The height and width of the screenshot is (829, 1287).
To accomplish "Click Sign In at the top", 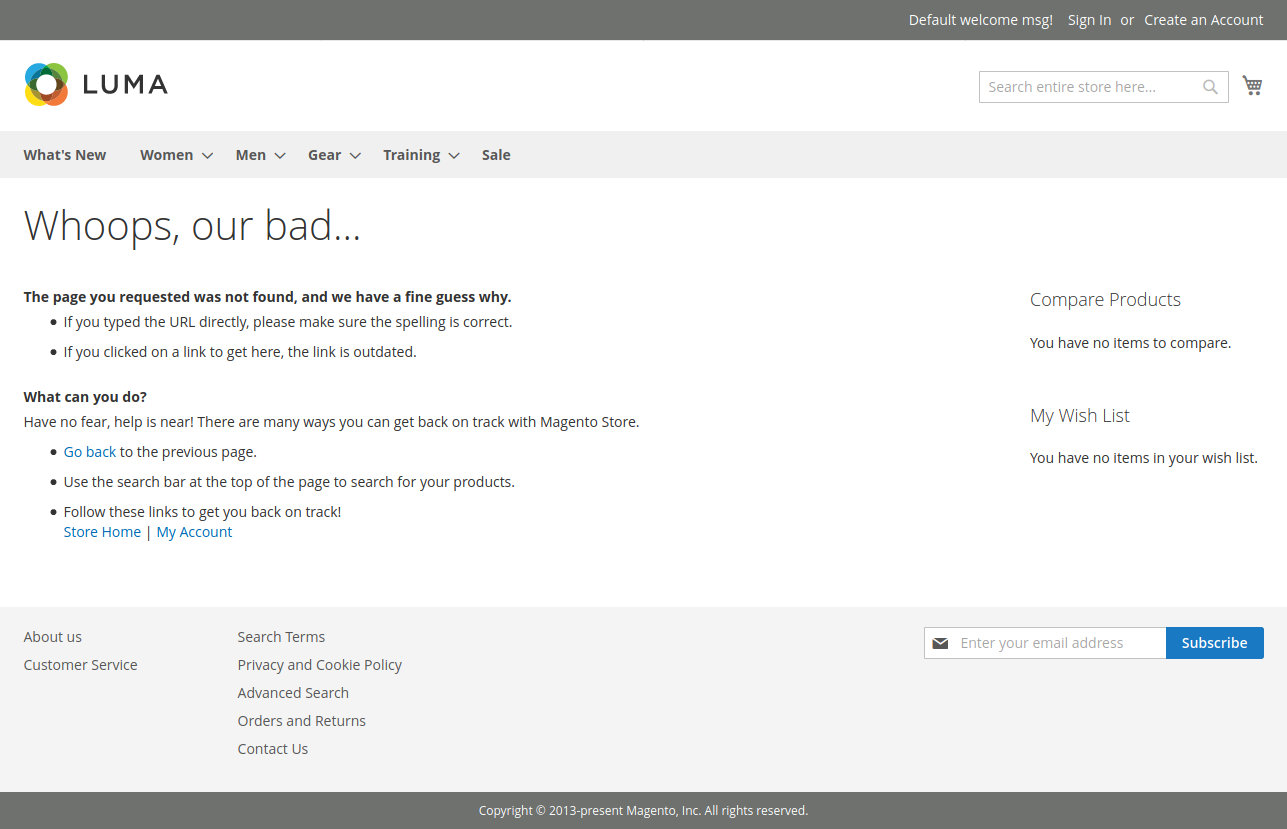I will 1089,20.
